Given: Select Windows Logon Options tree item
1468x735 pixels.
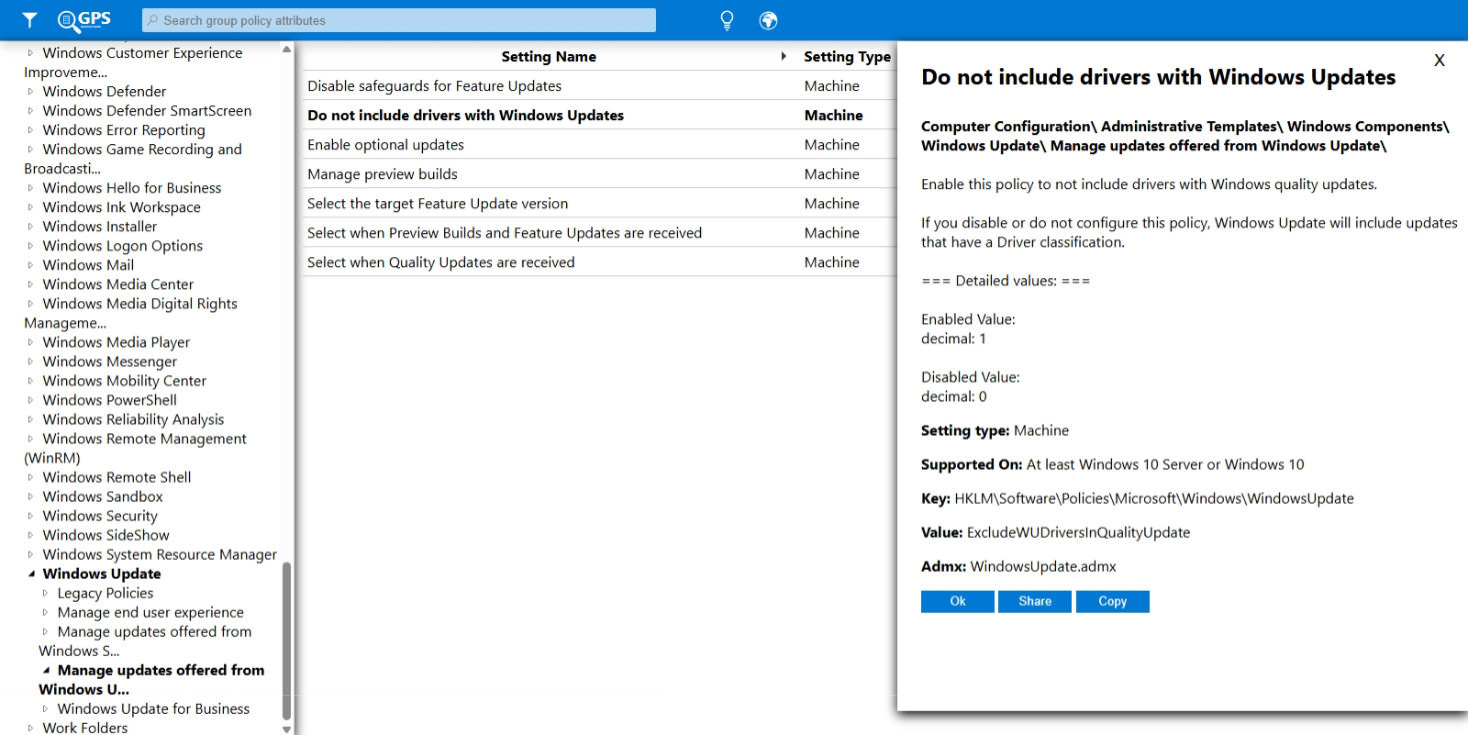Looking at the screenshot, I should pyautogui.click(x=123, y=246).
